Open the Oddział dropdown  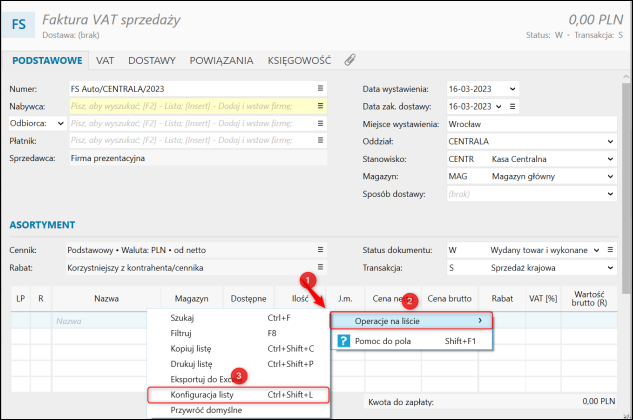coord(611,141)
